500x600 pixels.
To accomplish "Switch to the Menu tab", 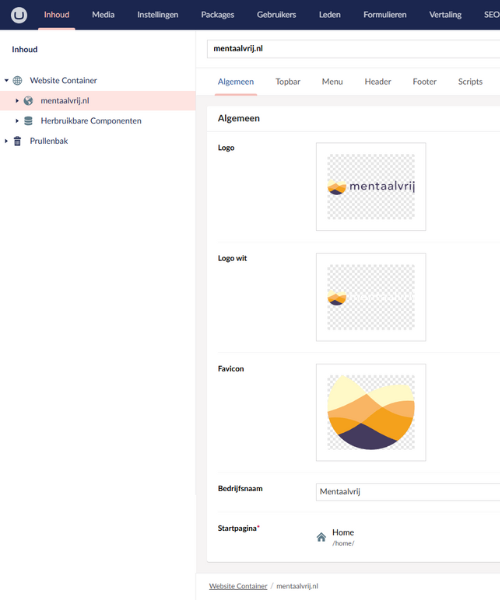I will tap(332, 82).
